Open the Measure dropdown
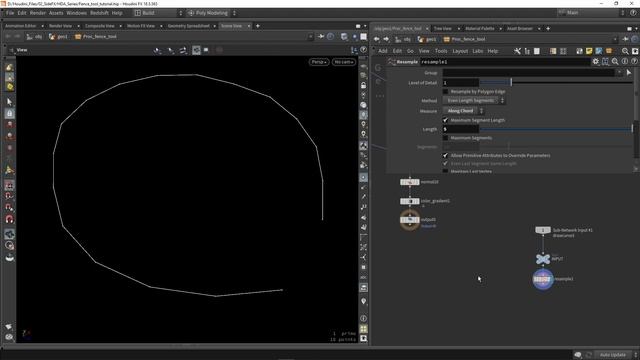Screen dimensions: 640x360 point(463,111)
